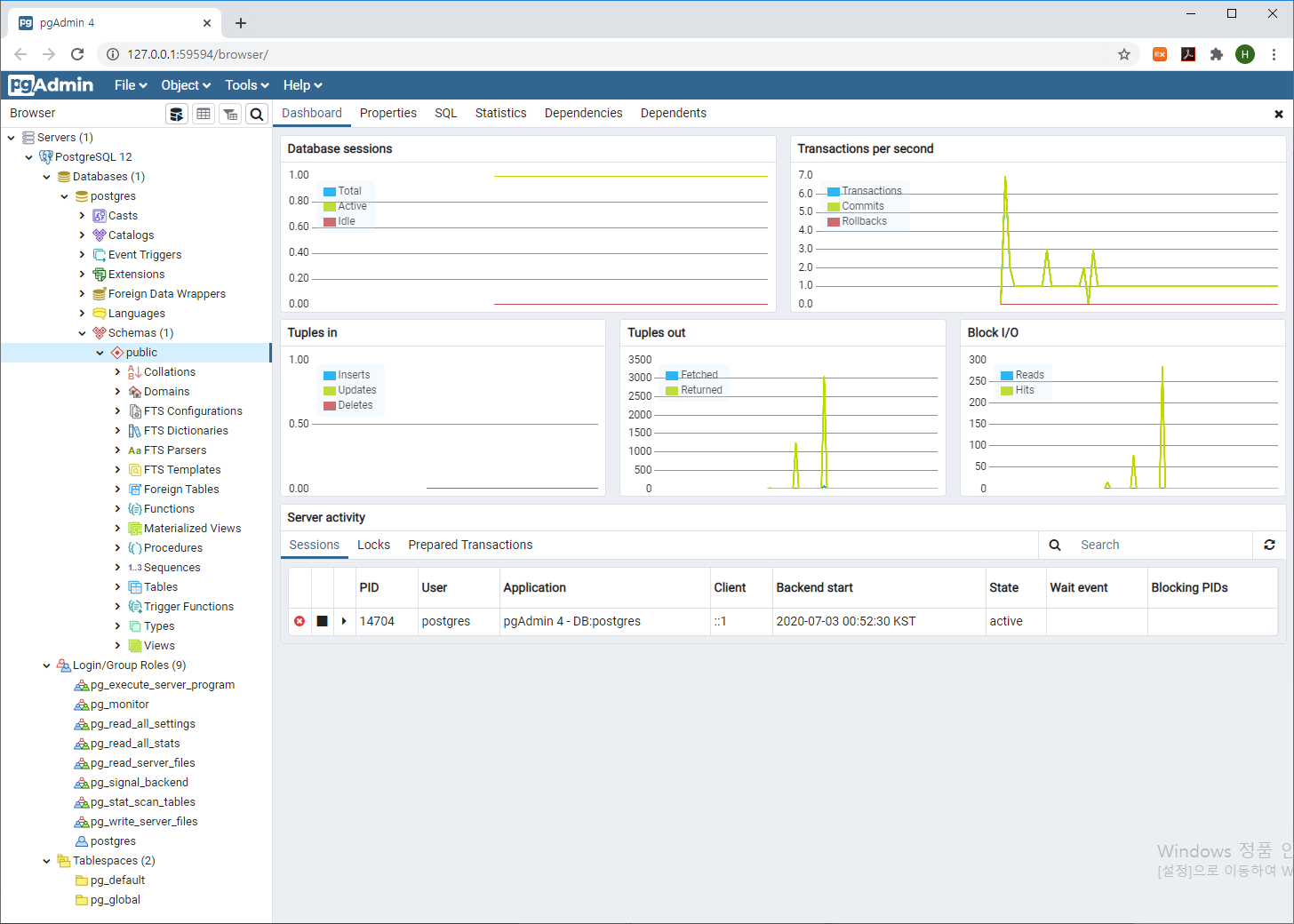This screenshot has height=924, width=1294.
Task: Open the Tools menu
Action: point(247,85)
